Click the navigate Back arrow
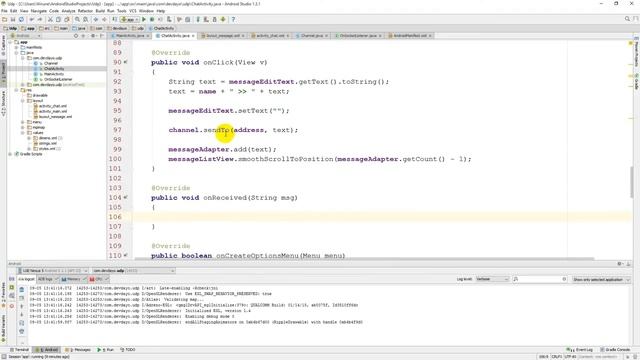The height and width of the screenshot is (360, 640). [96, 19]
